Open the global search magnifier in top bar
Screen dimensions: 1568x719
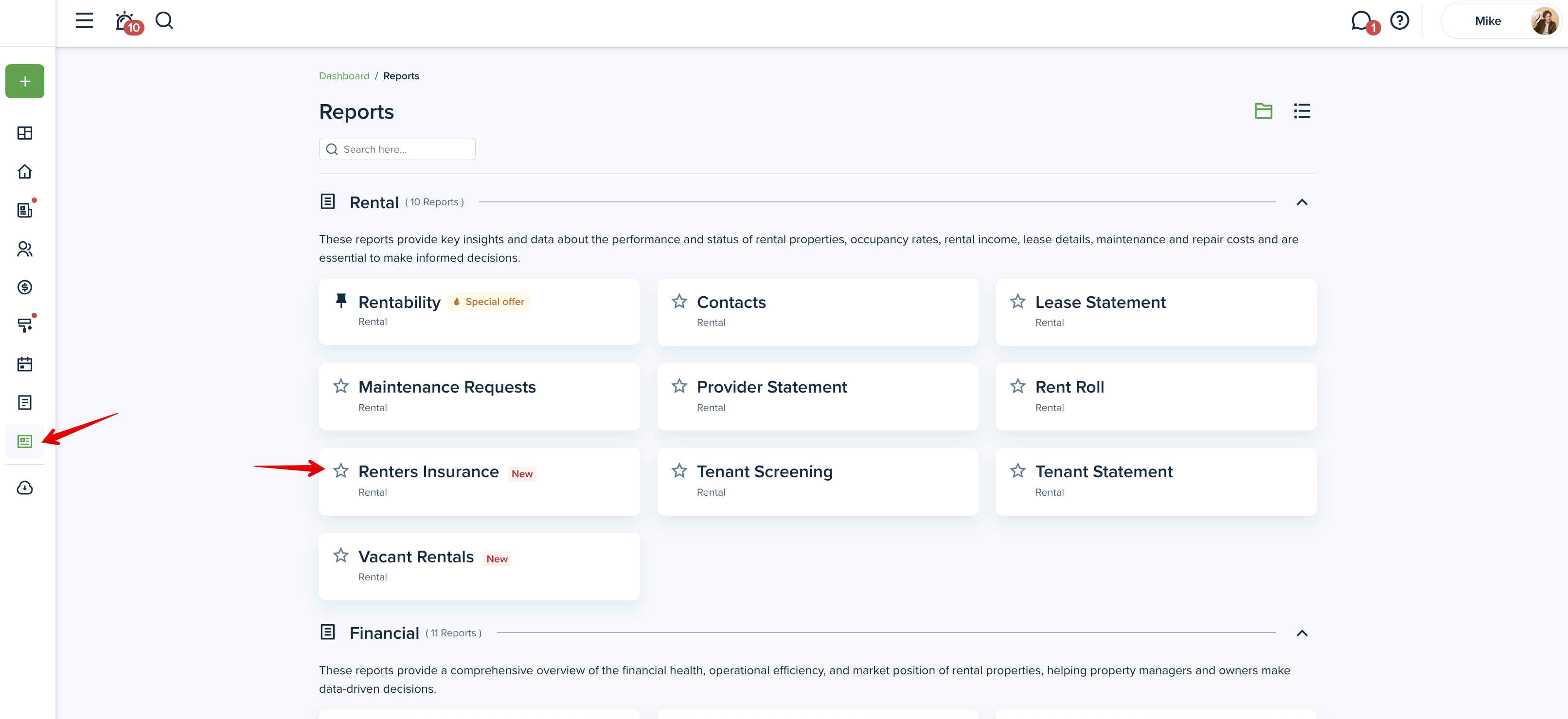[164, 21]
